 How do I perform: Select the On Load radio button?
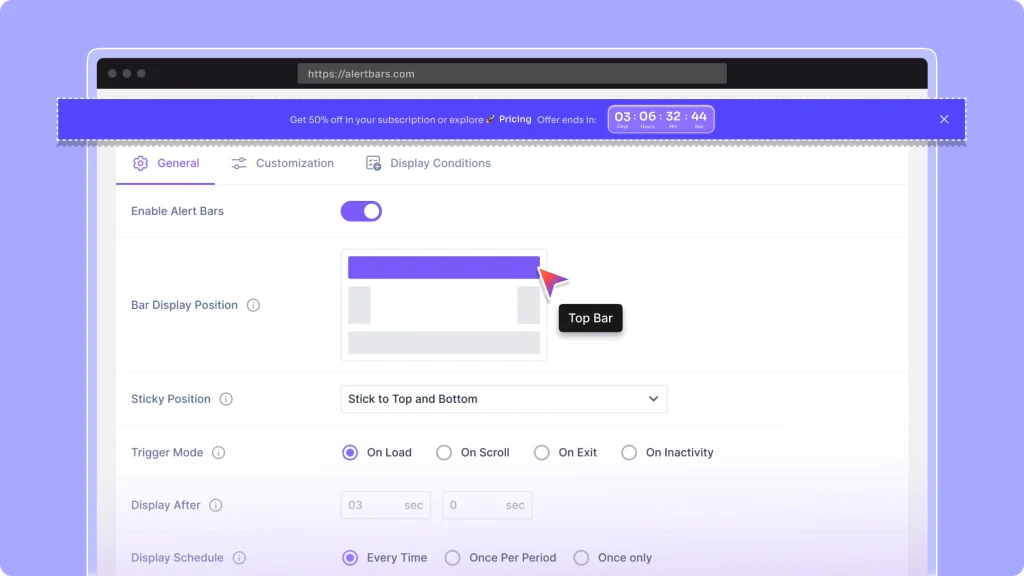[x=350, y=453]
